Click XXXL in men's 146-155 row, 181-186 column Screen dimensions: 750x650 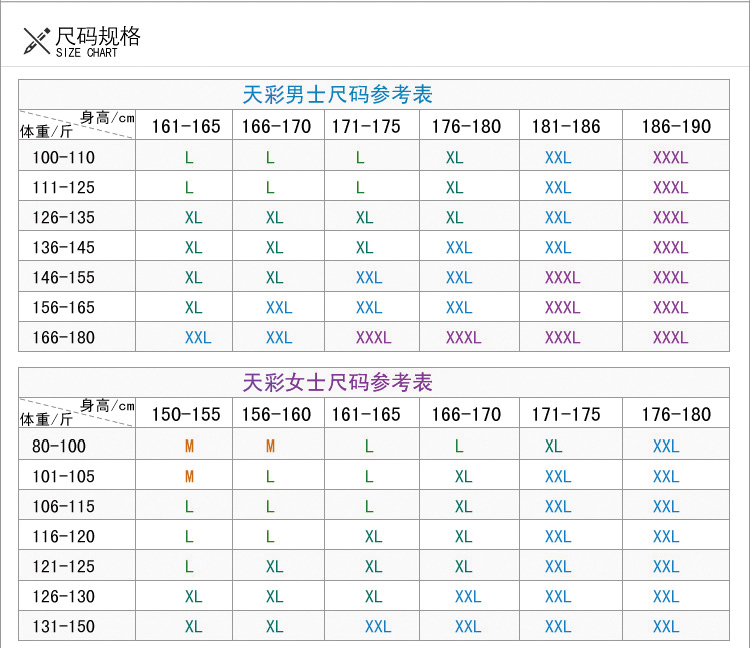tap(562, 277)
